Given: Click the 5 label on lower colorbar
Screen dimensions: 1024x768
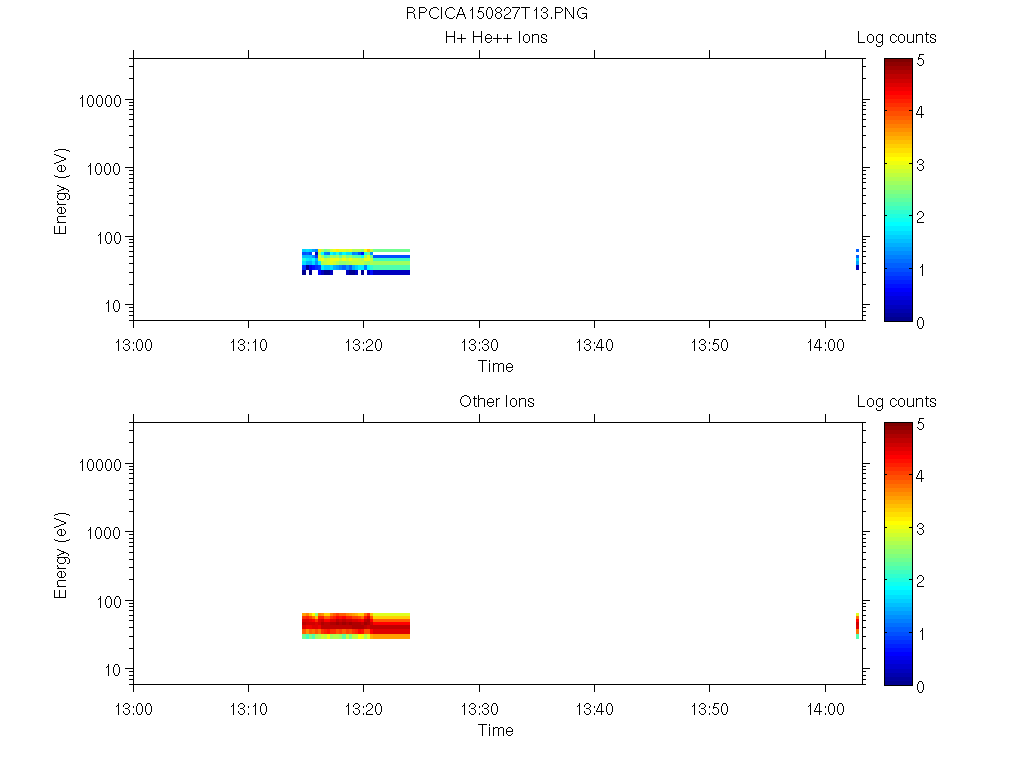Looking at the screenshot, I should pos(920,424).
